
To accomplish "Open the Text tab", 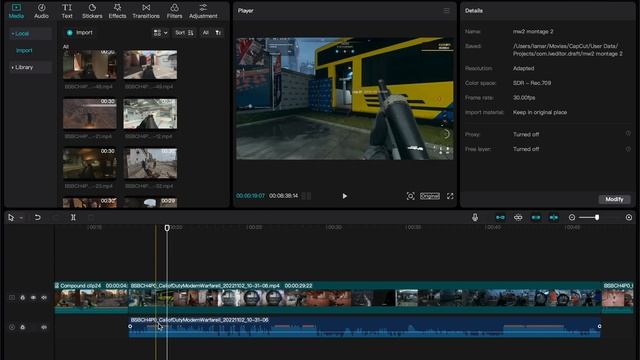I will [x=67, y=11].
